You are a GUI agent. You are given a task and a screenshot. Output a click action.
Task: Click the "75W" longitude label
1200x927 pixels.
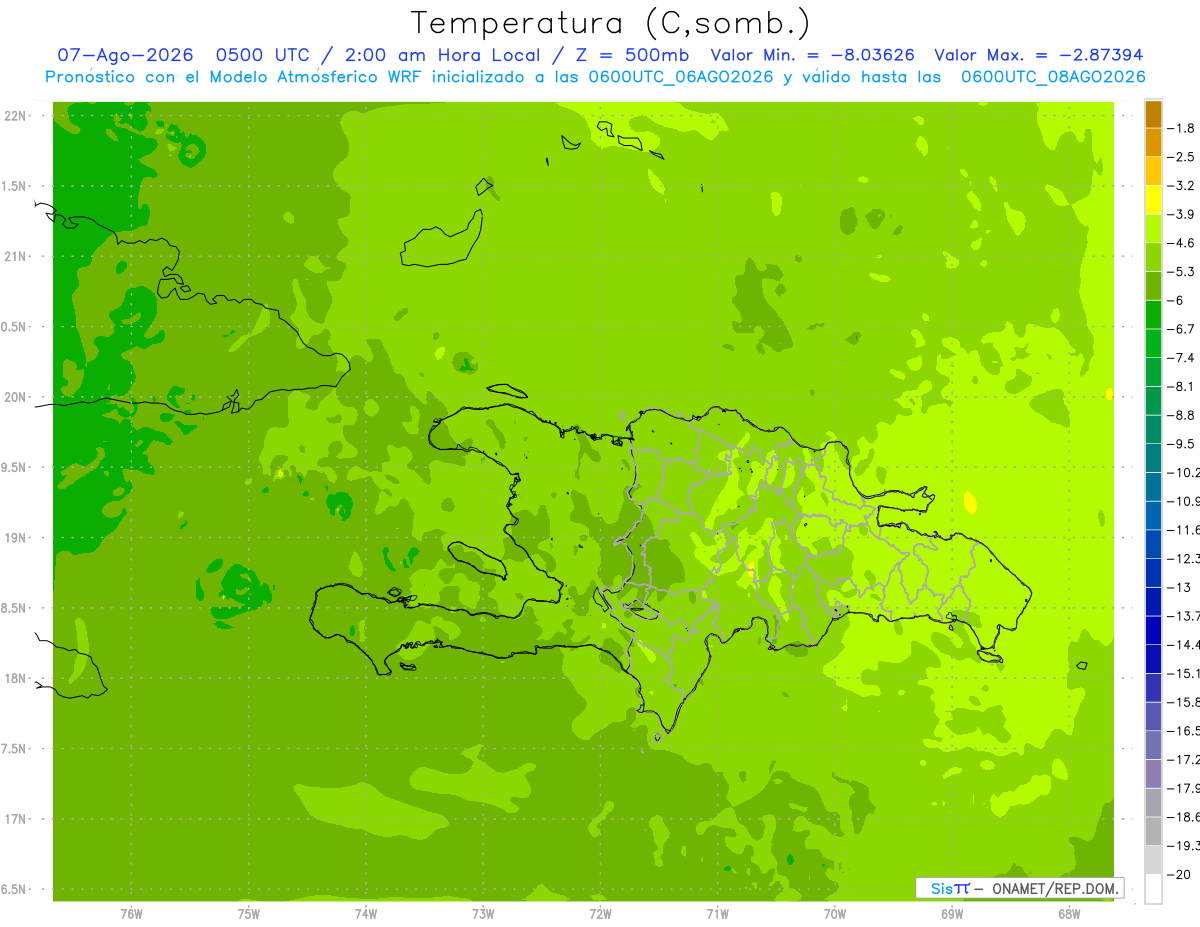(x=249, y=913)
